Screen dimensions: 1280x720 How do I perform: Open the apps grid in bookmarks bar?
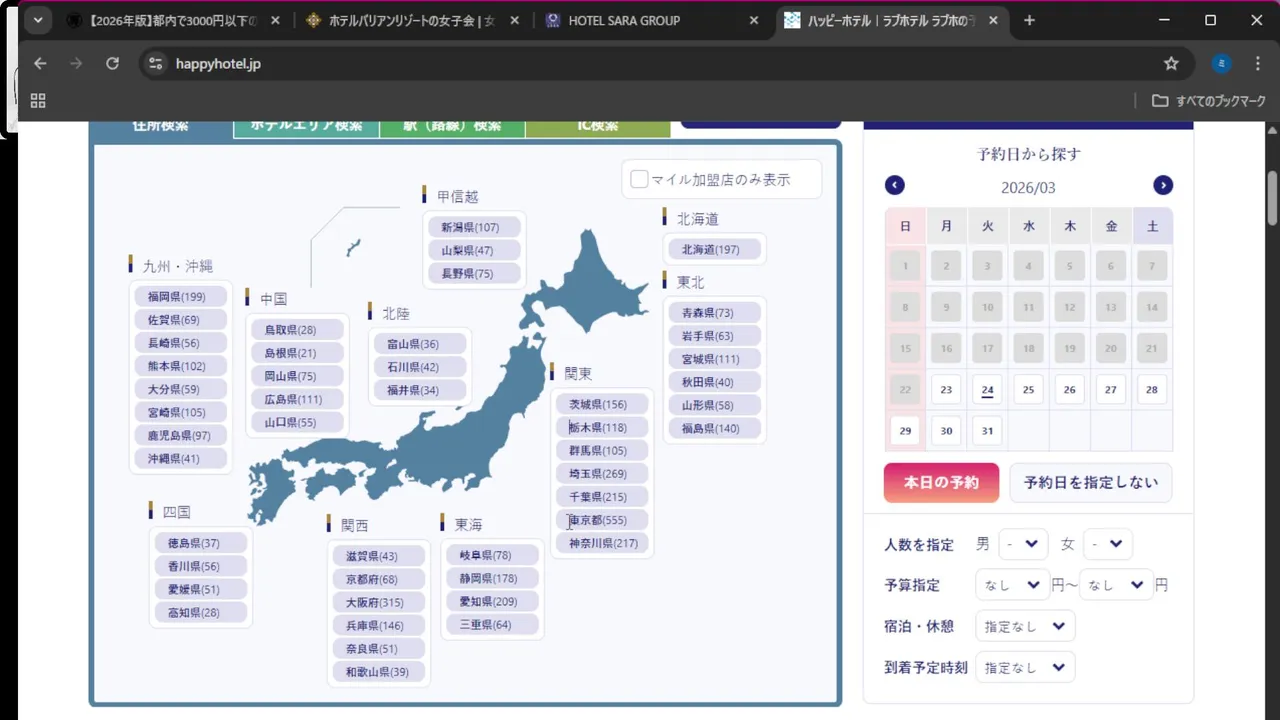[38, 100]
